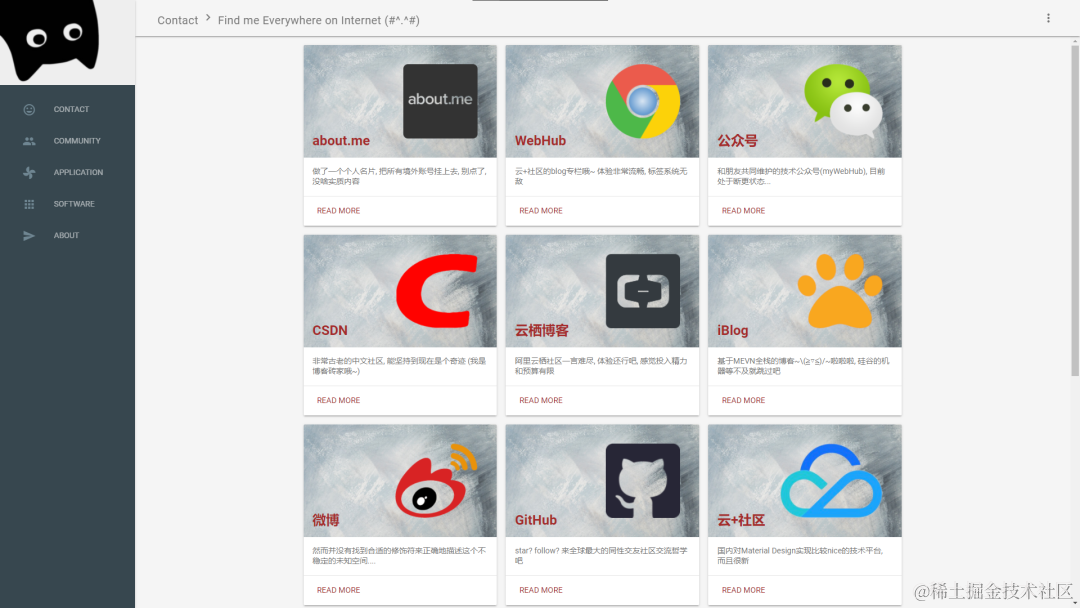
Task: Click the Aliyun logo on 云栖博客 card
Action: coord(643,291)
